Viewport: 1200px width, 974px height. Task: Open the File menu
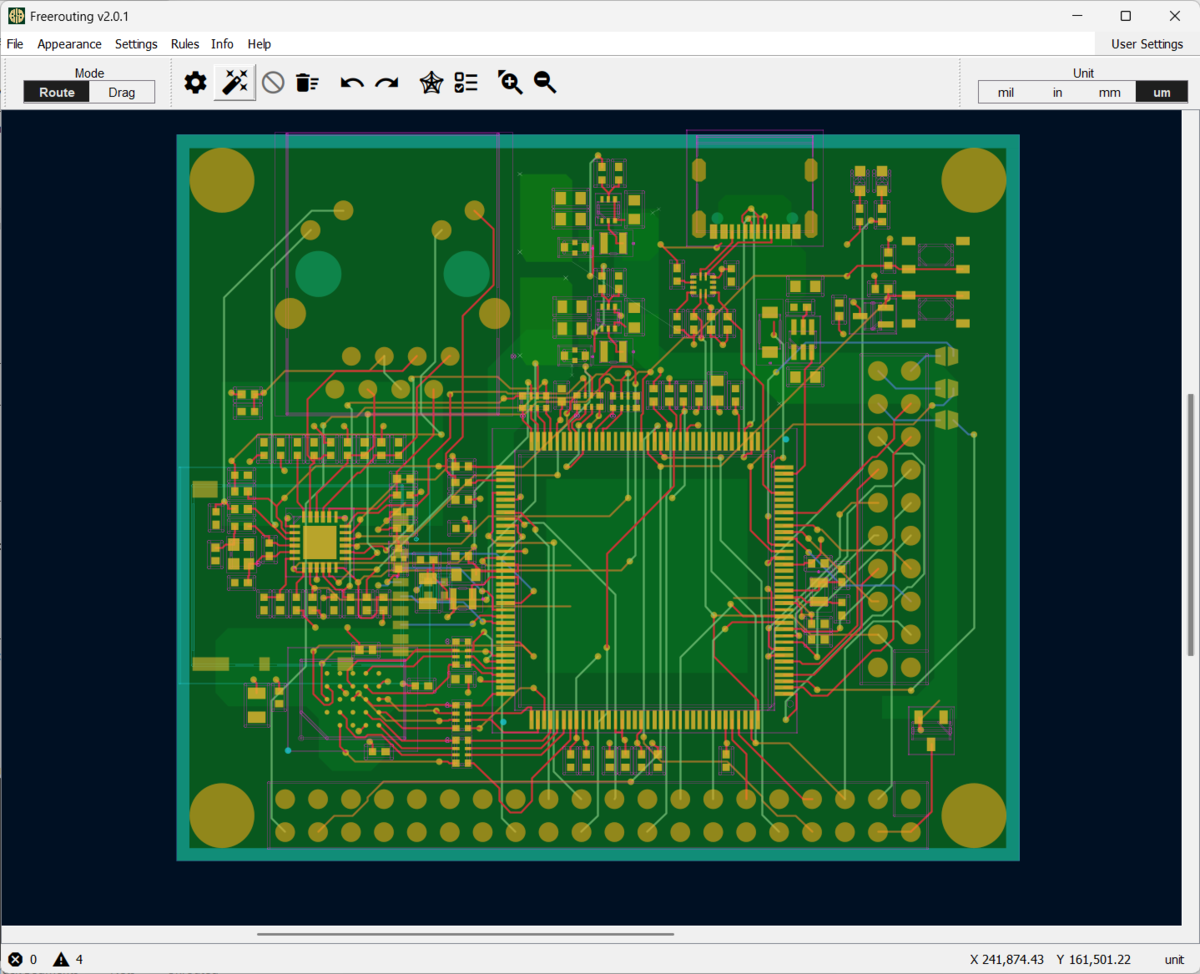tap(15, 44)
